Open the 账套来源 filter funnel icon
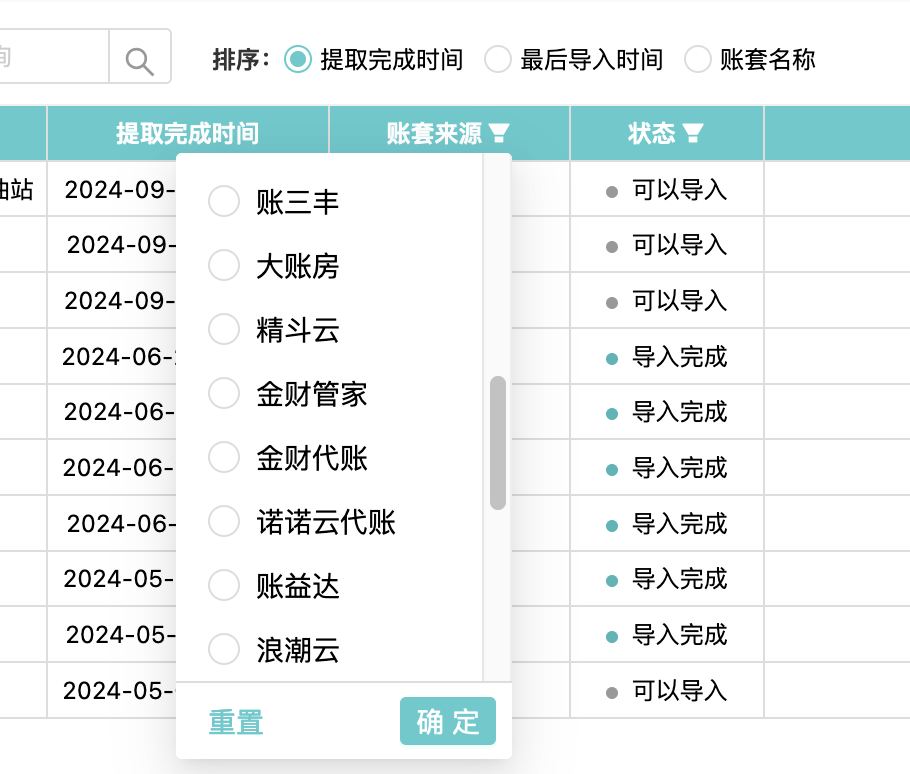910x774 pixels. click(x=499, y=133)
